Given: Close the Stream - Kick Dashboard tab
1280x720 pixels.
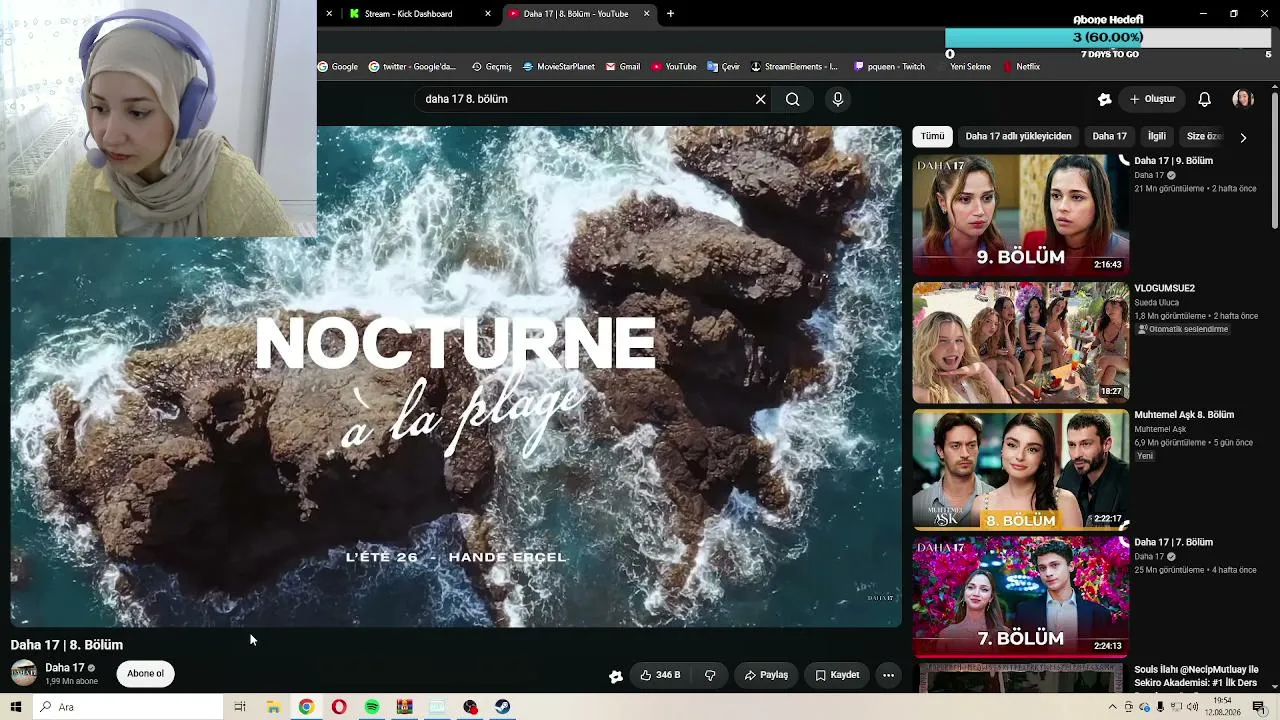Looking at the screenshot, I should (x=488, y=14).
